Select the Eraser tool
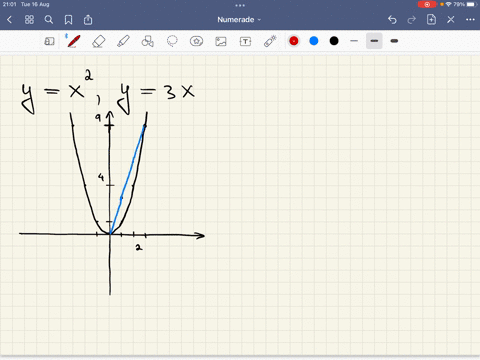Screen dimensions: 480x360 [98, 41]
